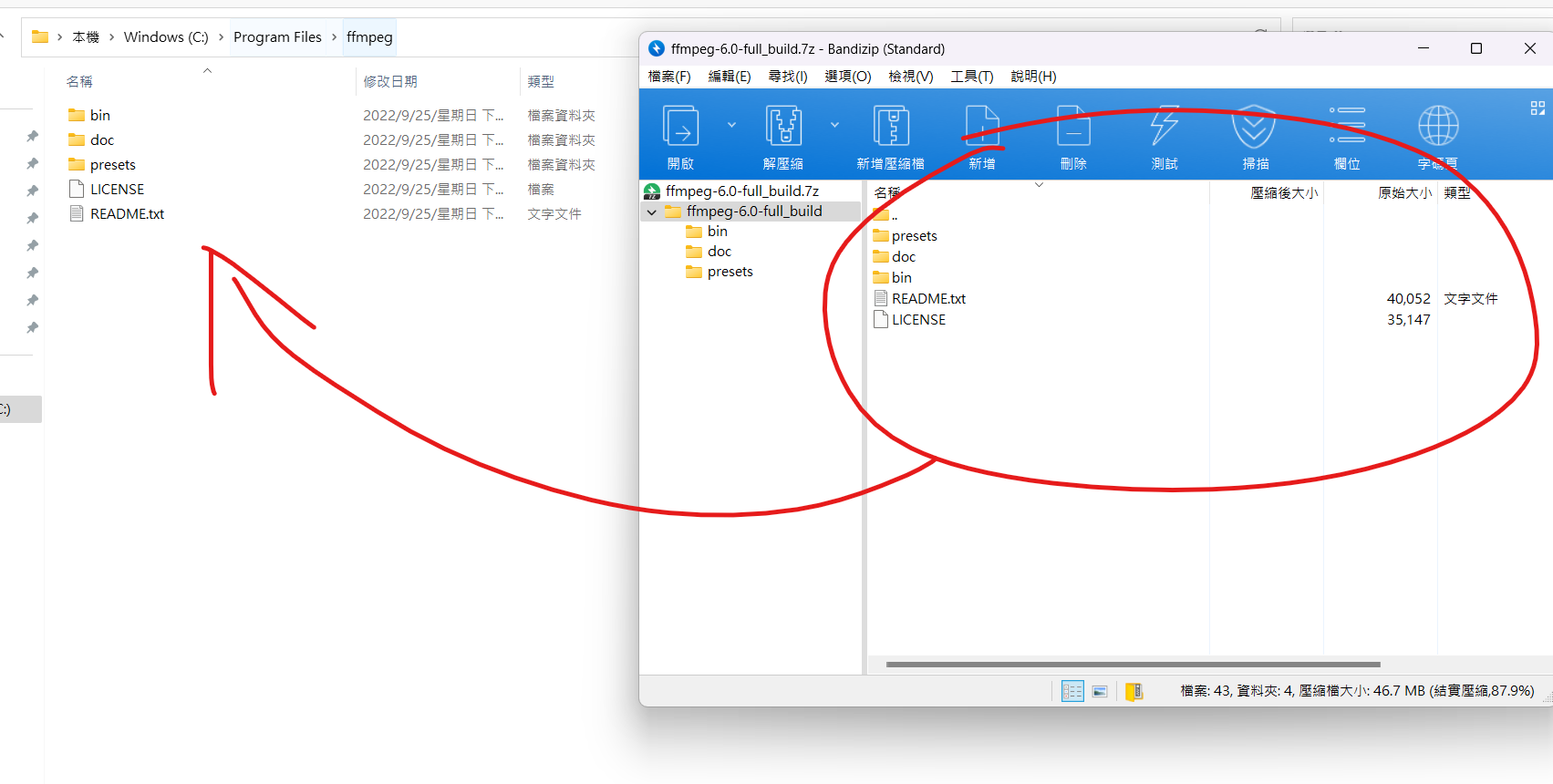Open dropdown arrow next to Extract (解壓縮) button
Screen dimensions: 1553x784
click(834, 125)
